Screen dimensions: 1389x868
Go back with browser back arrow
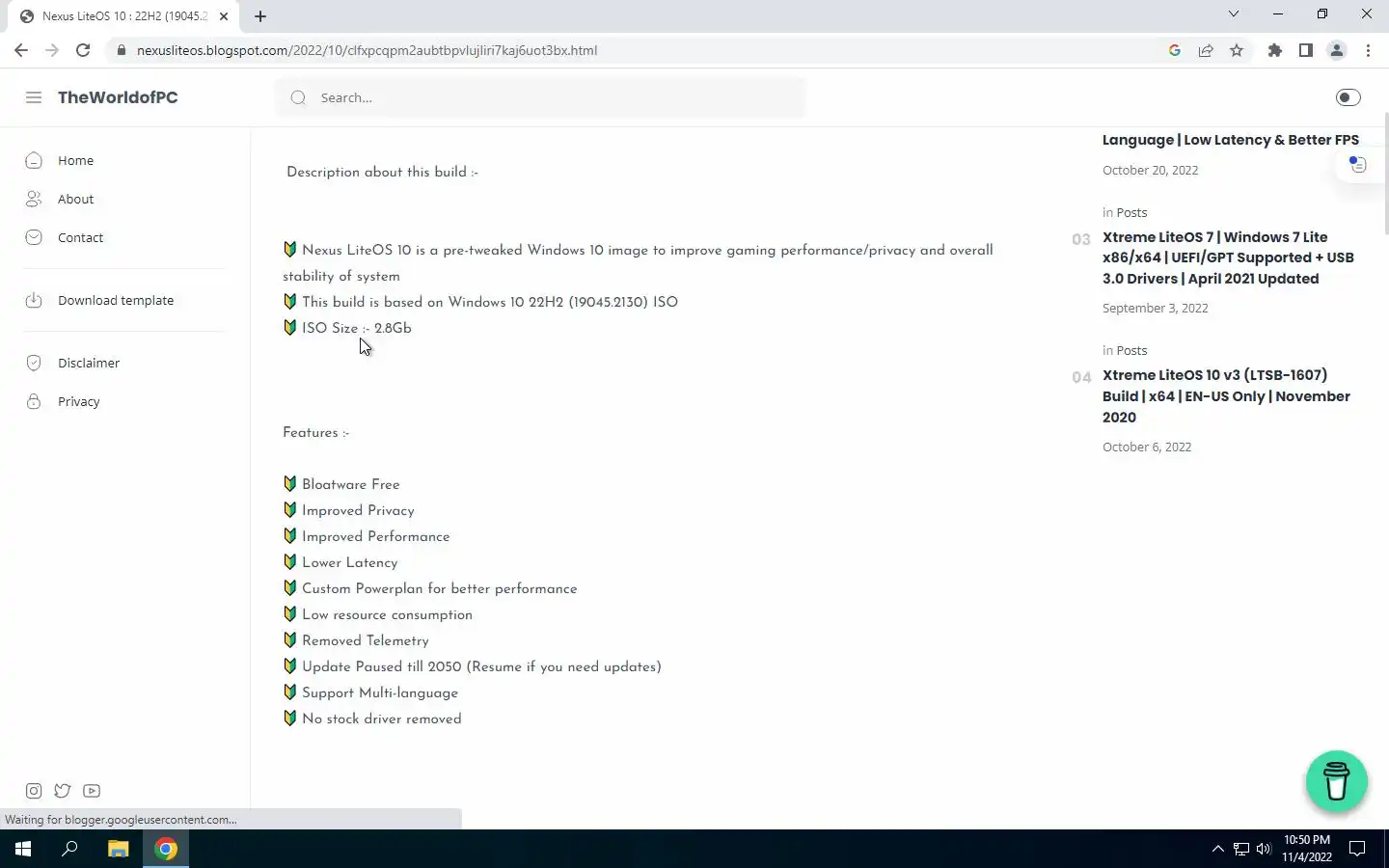(21, 50)
